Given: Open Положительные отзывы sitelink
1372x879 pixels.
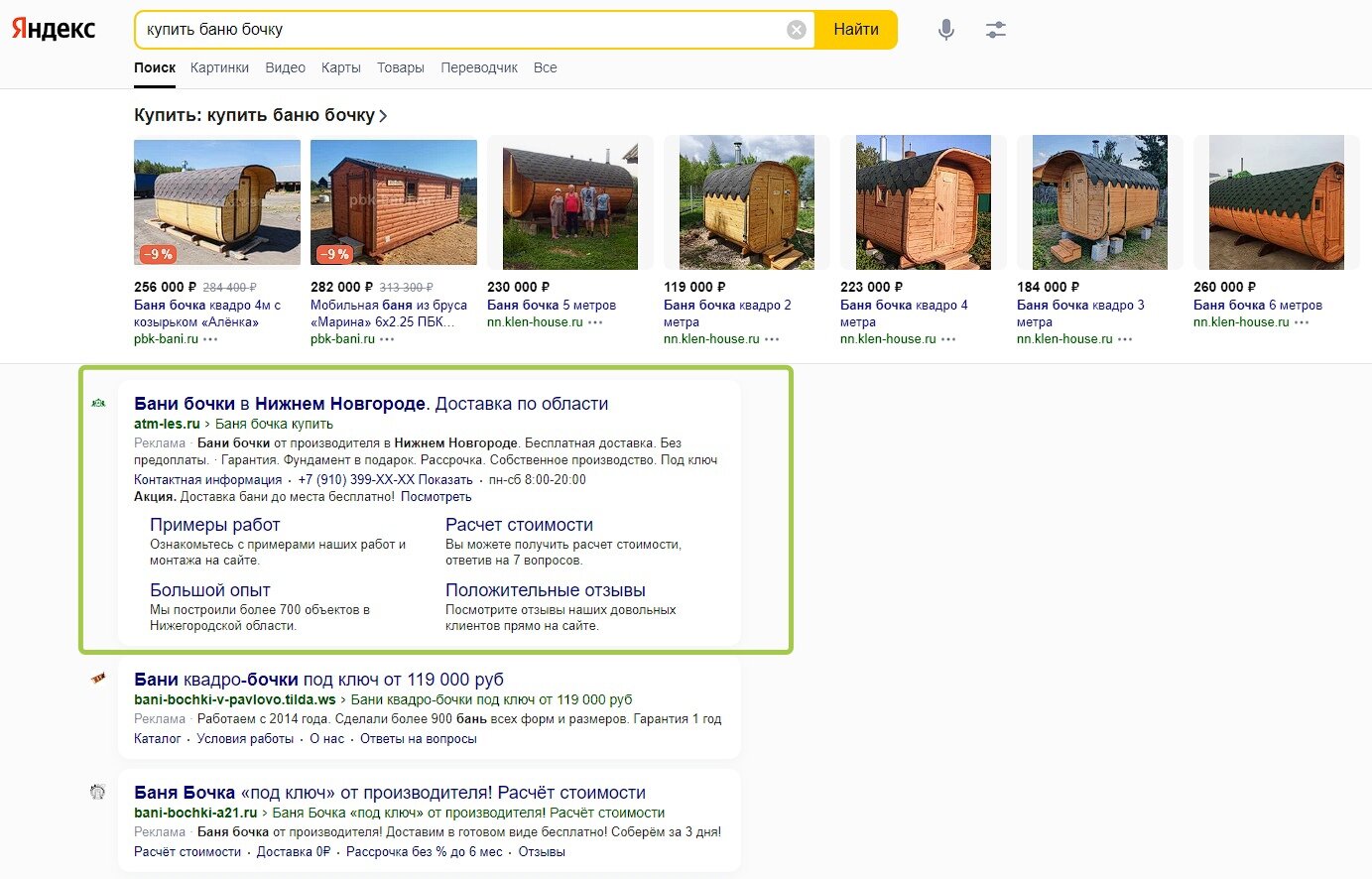Looking at the screenshot, I should click(x=546, y=590).
